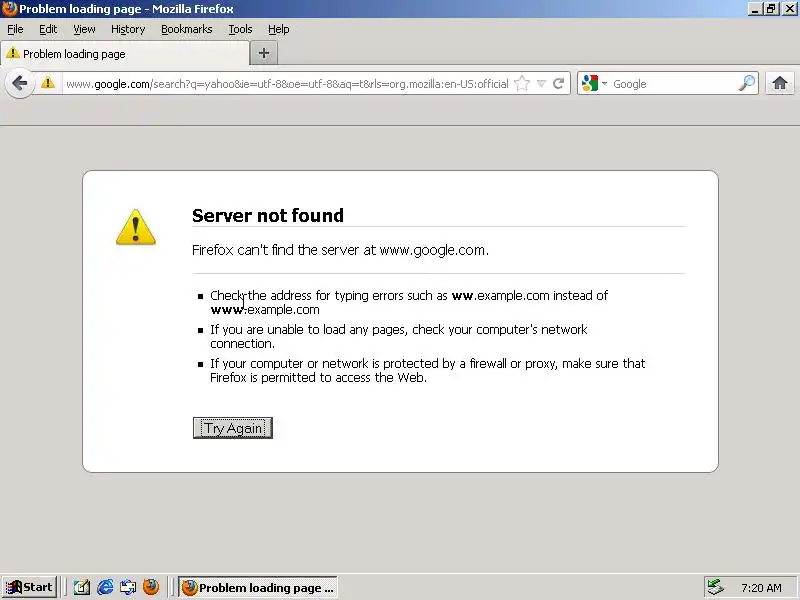Click the Firefox icon in the title bar
800x600 pixels.
click(x=9, y=9)
